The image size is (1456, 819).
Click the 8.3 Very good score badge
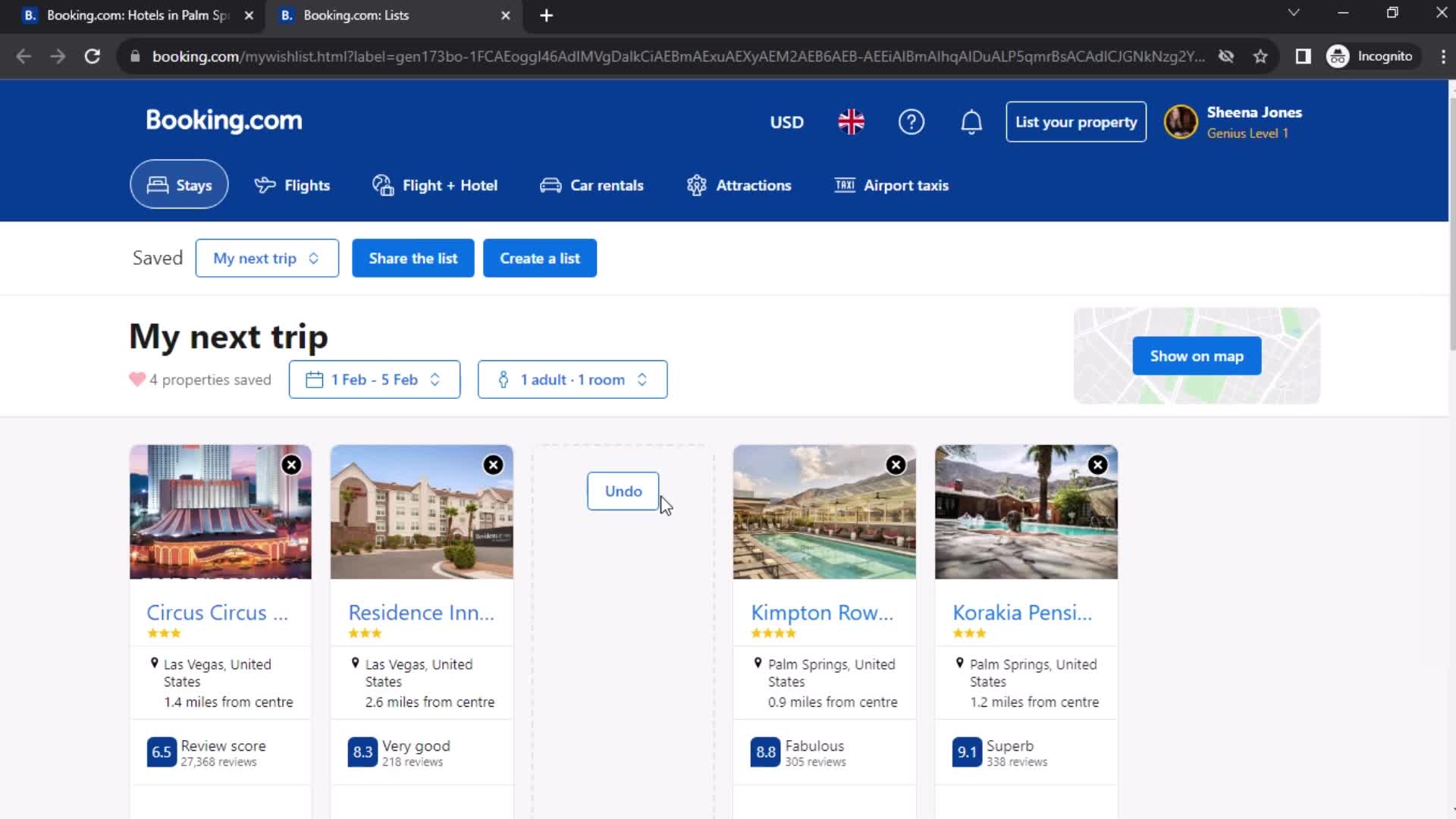pos(362,752)
